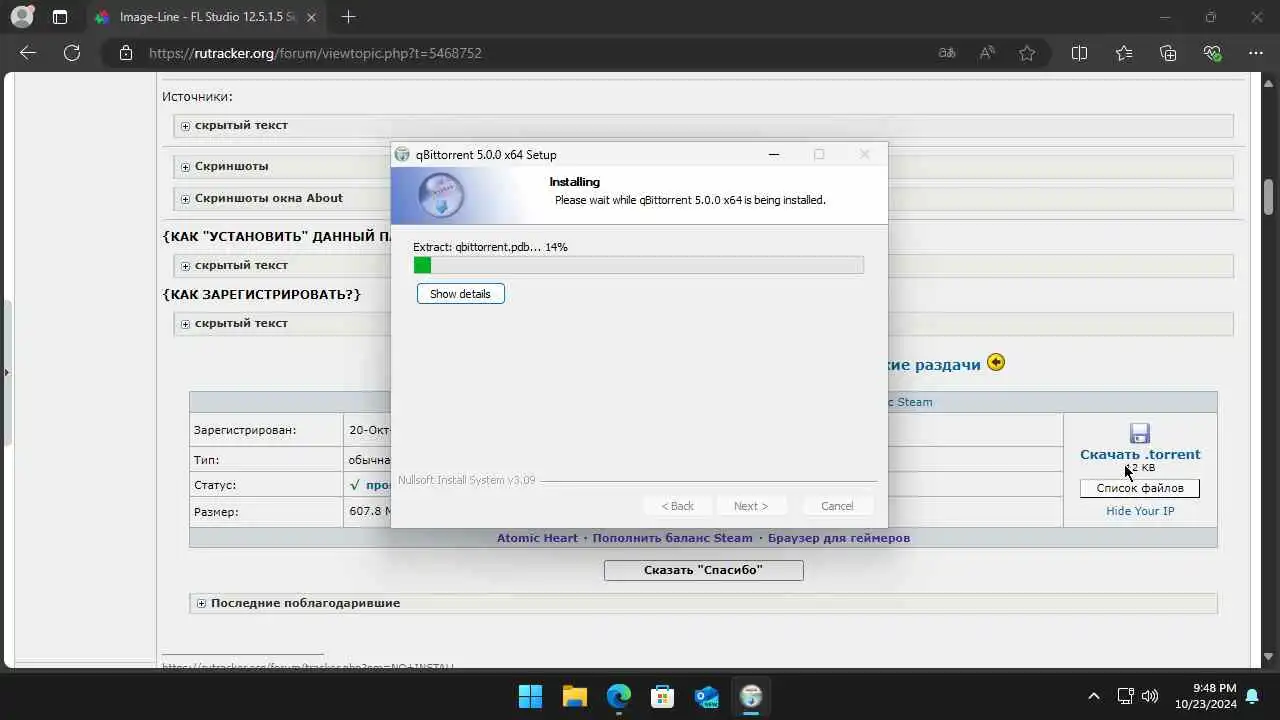The height and width of the screenshot is (720, 1280).
Task: Activate the read aloud icon
Action: (x=987, y=53)
